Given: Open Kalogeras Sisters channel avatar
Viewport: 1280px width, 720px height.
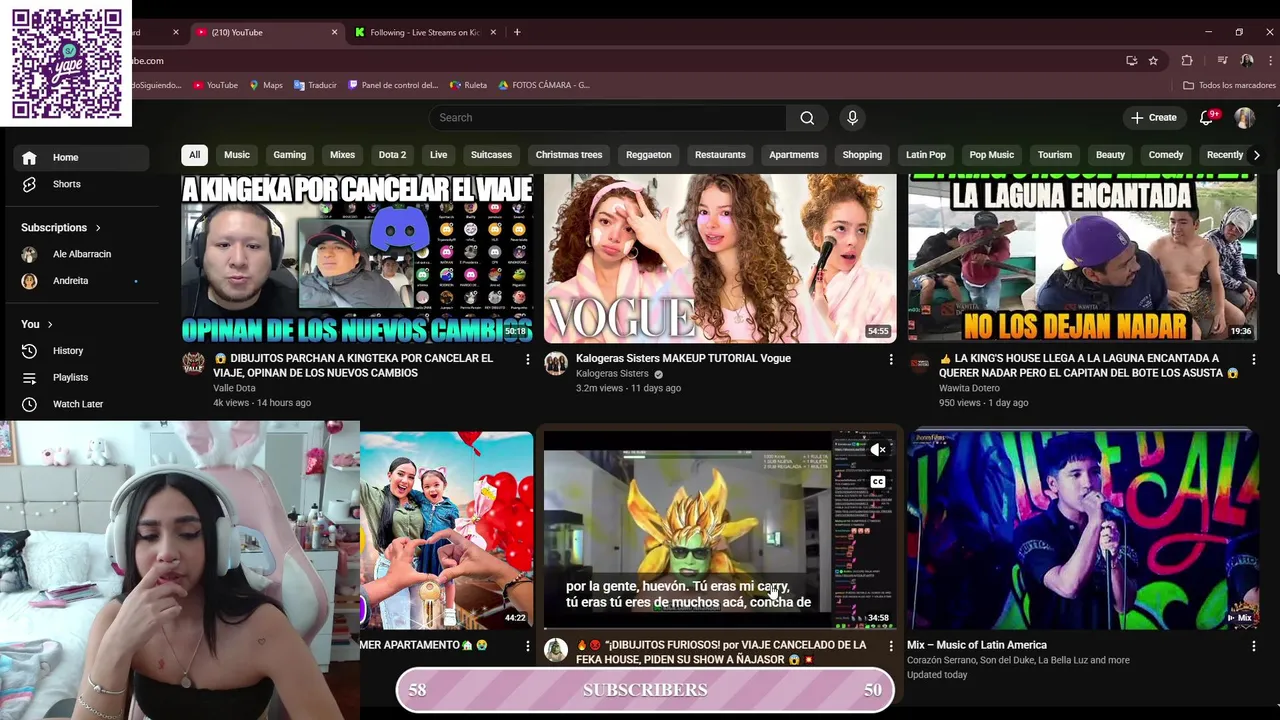Looking at the screenshot, I should point(556,363).
